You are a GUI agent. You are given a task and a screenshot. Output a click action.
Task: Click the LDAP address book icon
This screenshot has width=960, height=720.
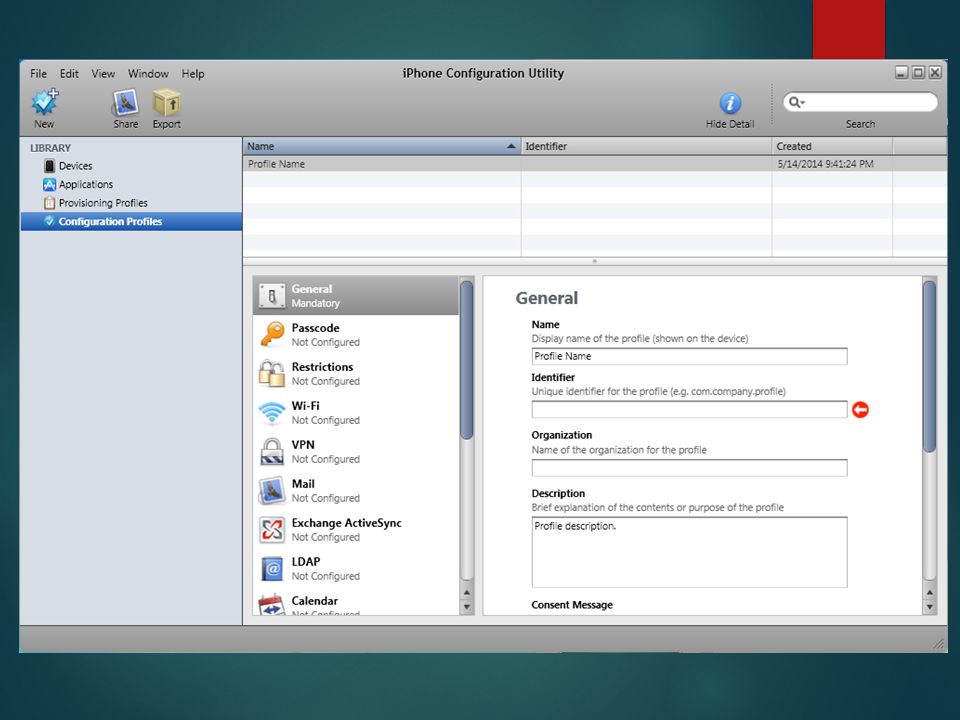(x=272, y=569)
